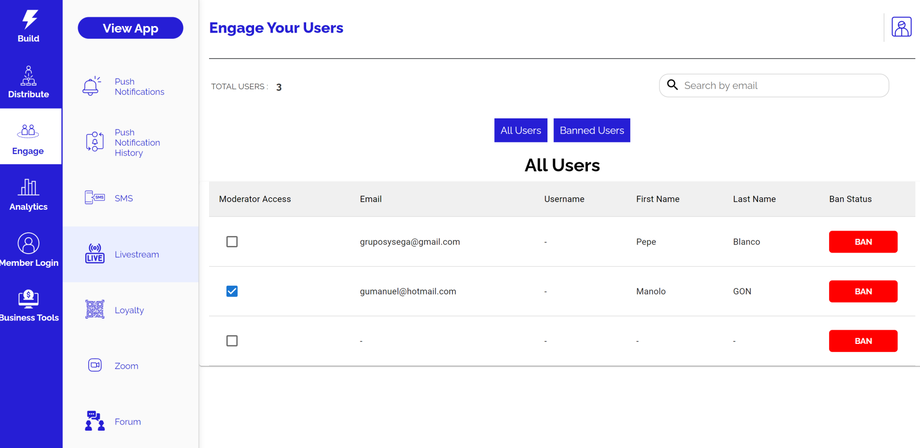Click the Loyalty QR icon
The image size is (920, 448).
95,310
